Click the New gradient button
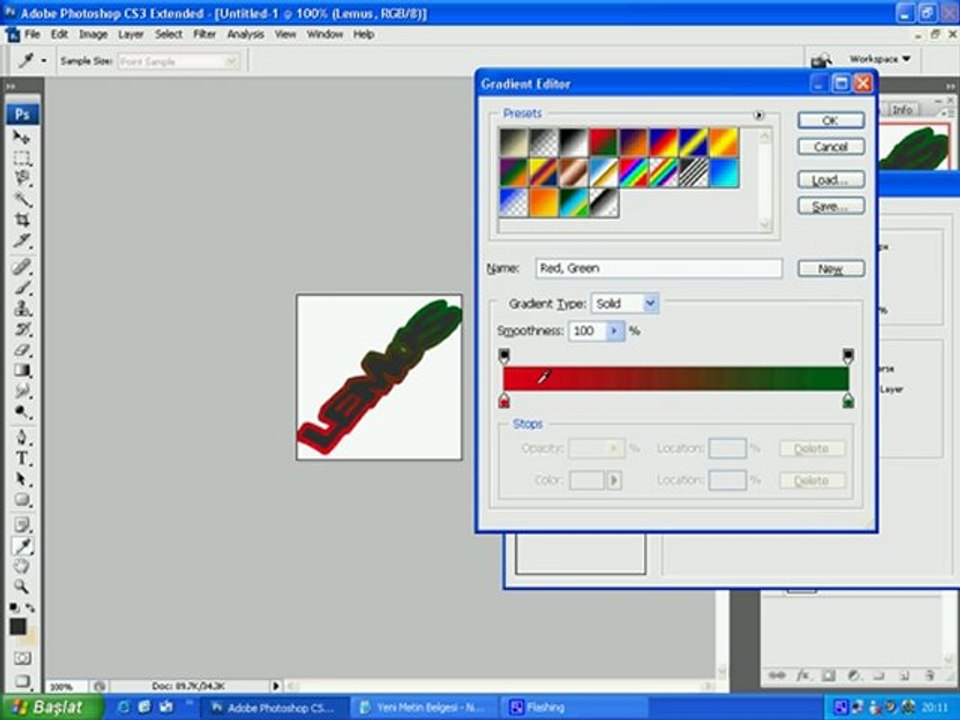The width and height of the screenshot is (960, 720). (x=831, y=269)
